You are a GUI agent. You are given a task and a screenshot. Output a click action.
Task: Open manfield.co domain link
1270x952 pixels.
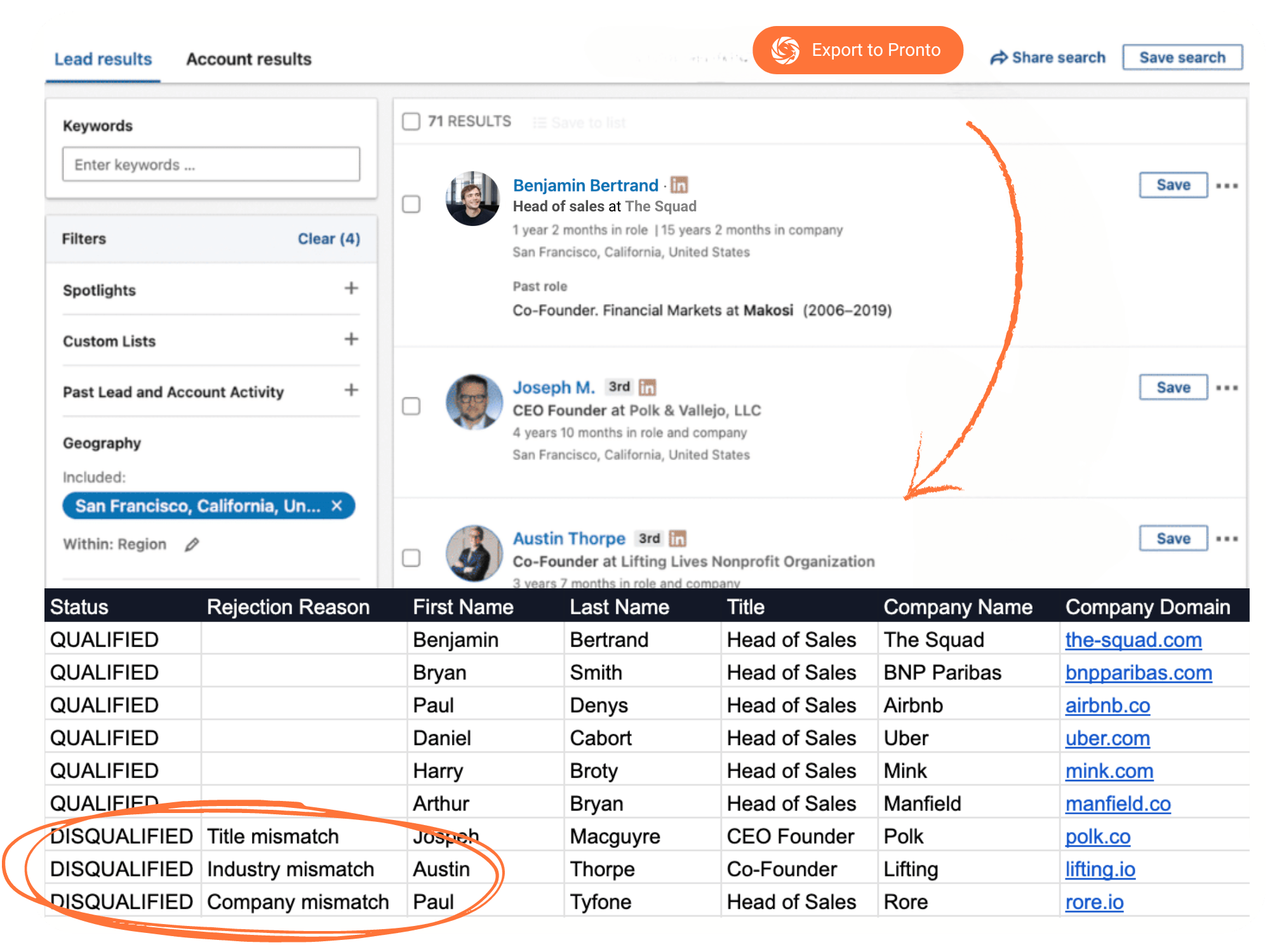pyautogui.click(x=1118, y=804)
